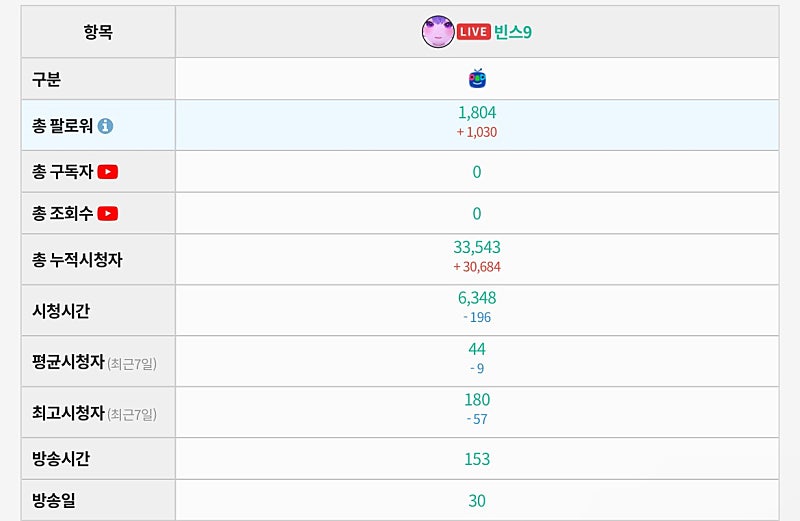Click the 총 누적시청자 row label

pyautogui.click(x=77, y=260)
